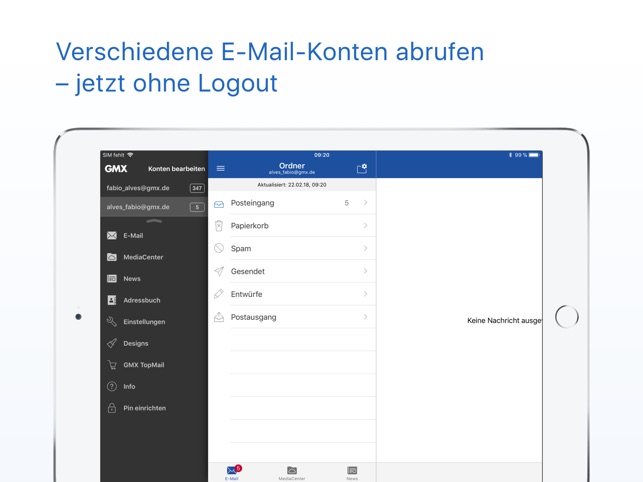Tap Konten bearbeiten
This screenshot has height=482, width=643.
coord(176,169)
